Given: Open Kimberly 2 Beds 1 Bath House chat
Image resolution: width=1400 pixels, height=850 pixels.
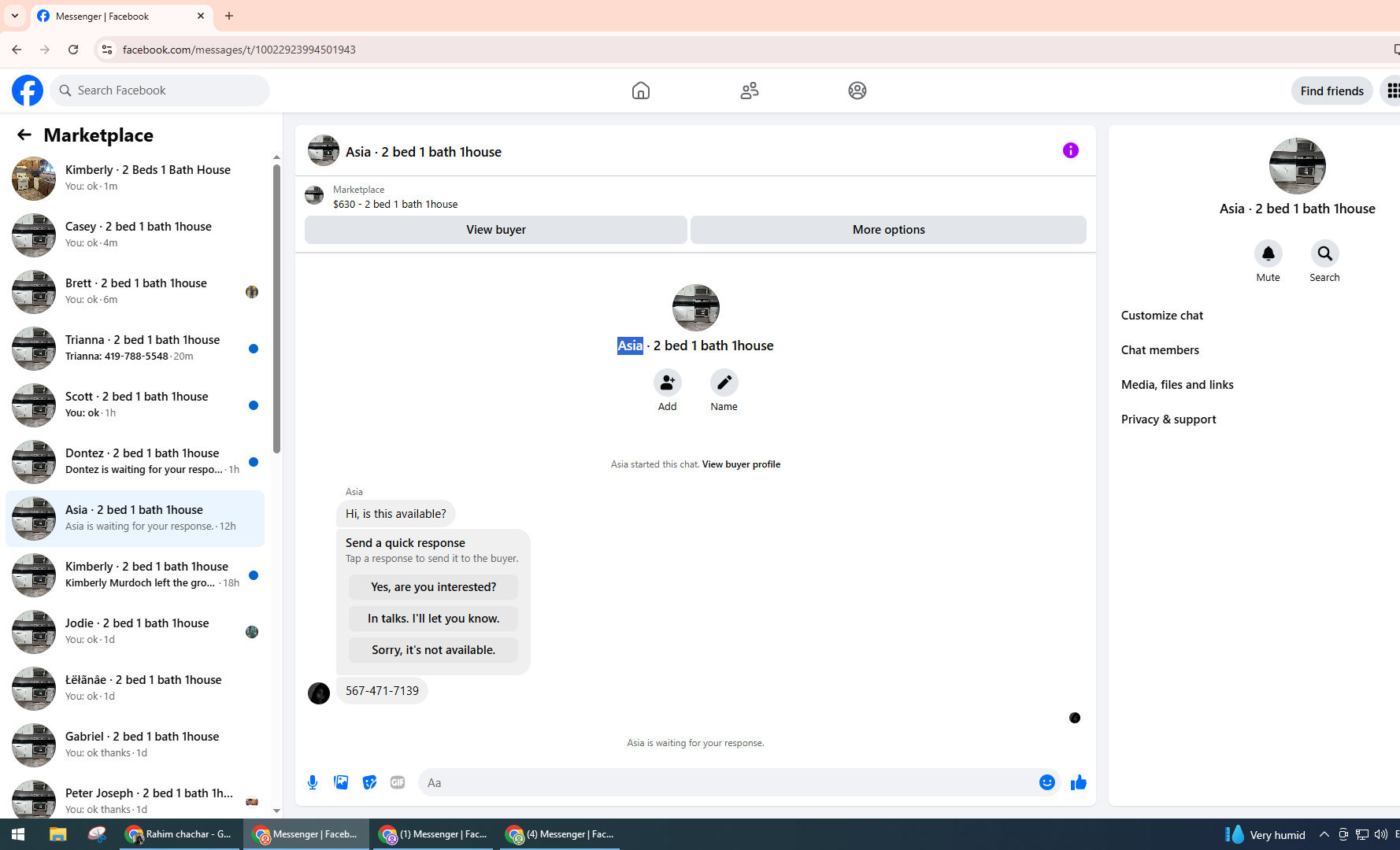Looking at the screenshot, I should point(135,178).
